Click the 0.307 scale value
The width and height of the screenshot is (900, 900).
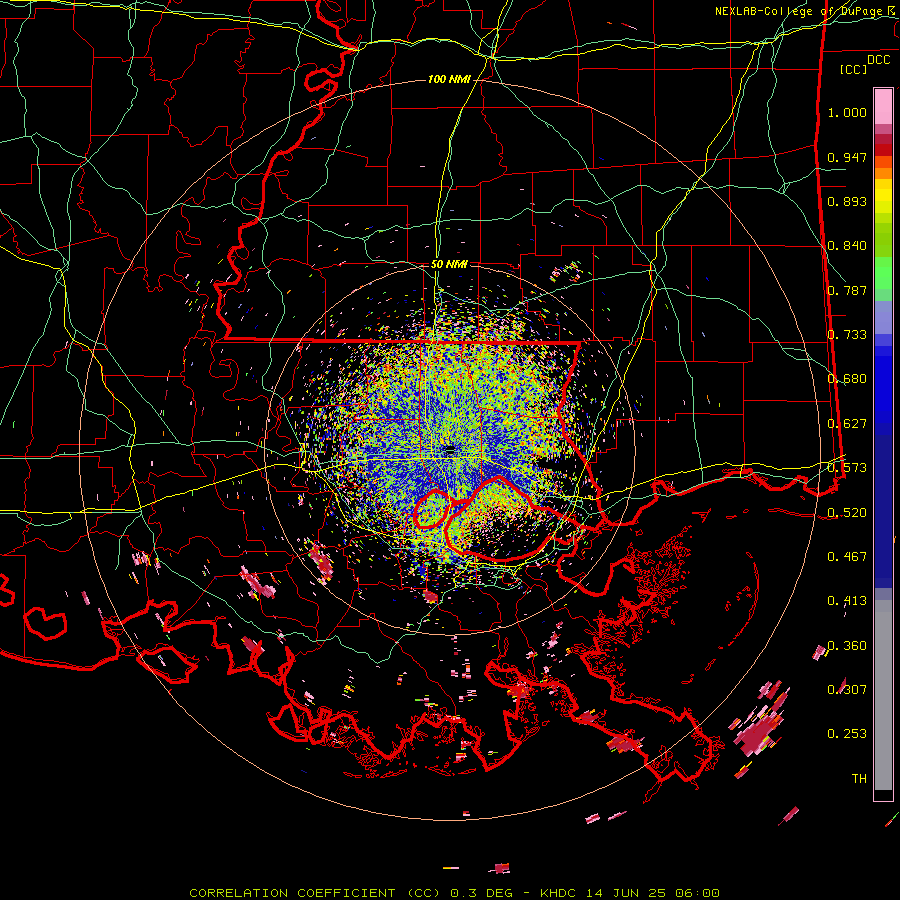(847, 690)
